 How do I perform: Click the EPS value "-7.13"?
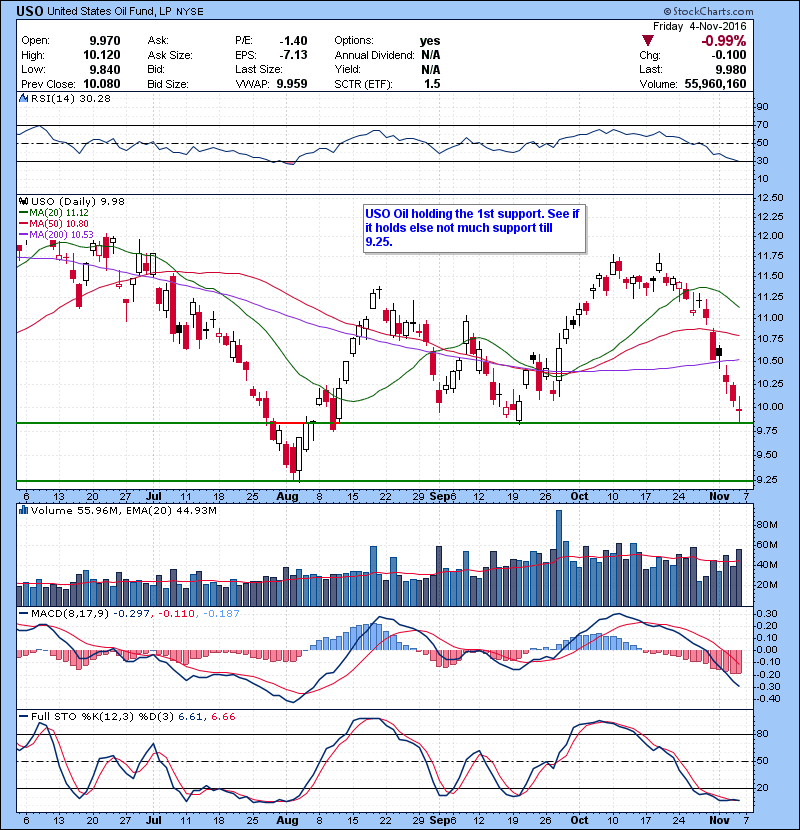[x=293, y=55]
